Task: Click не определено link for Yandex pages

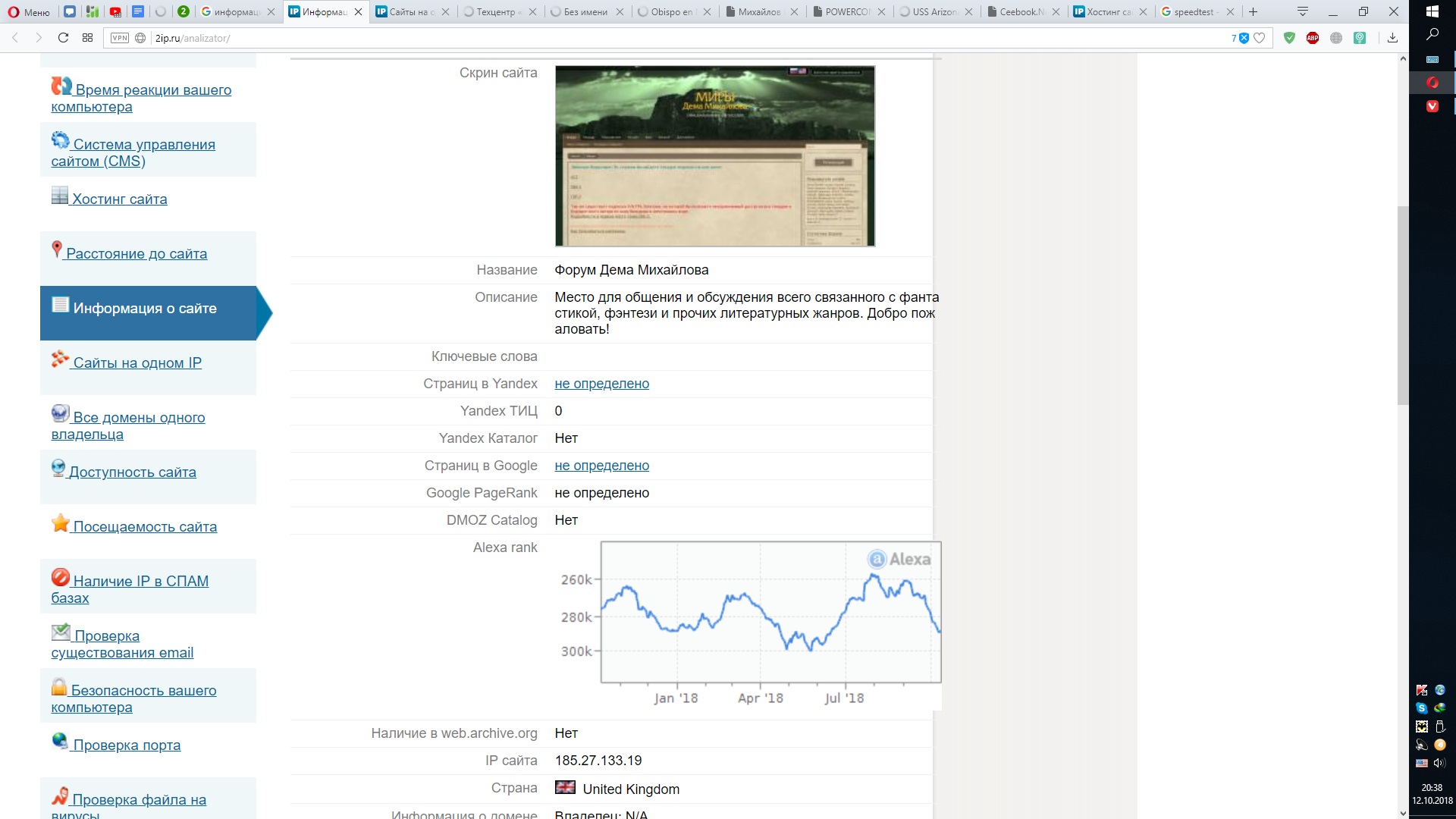Action: point(601,384)
